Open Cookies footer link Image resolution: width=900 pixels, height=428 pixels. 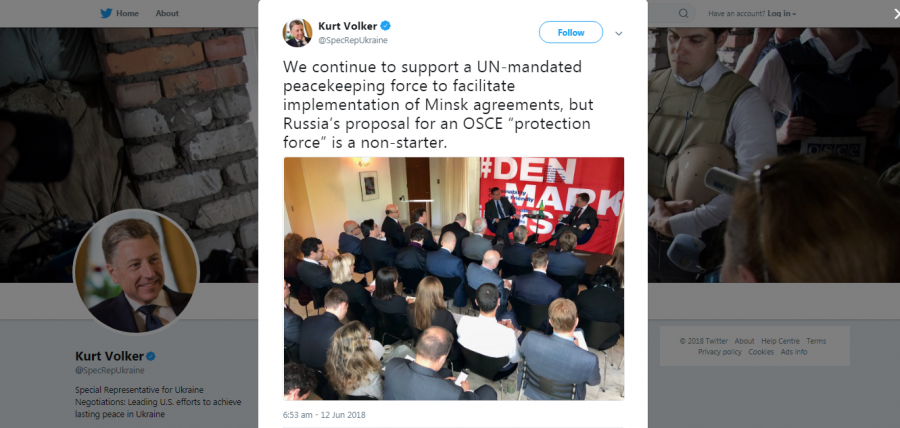[x=761, y=352]
